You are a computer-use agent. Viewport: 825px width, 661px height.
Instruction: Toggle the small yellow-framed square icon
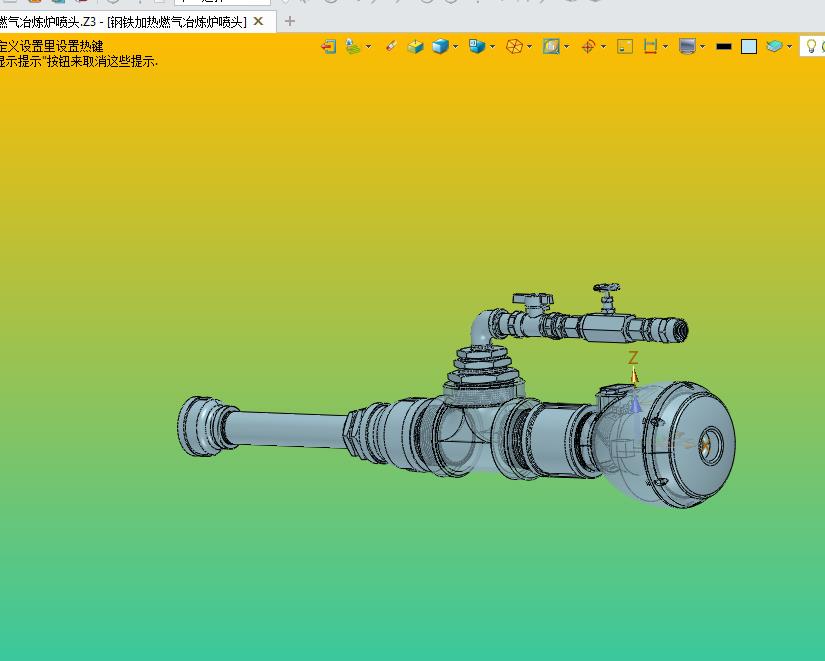coord(625,46)
